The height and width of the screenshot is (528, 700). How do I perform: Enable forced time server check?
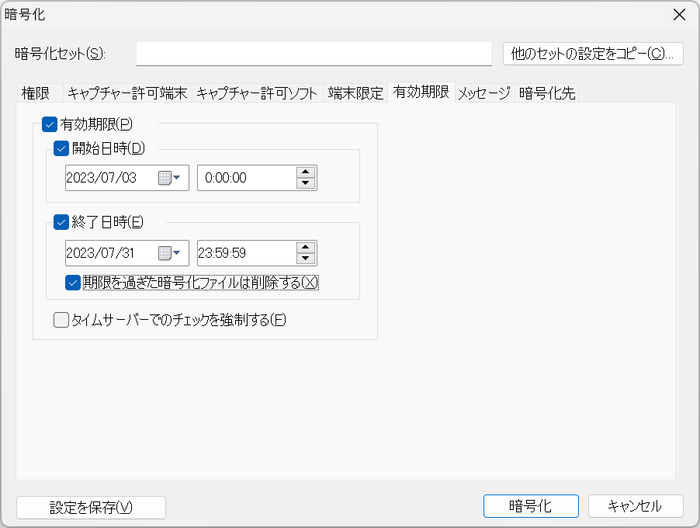click(61, 320)
